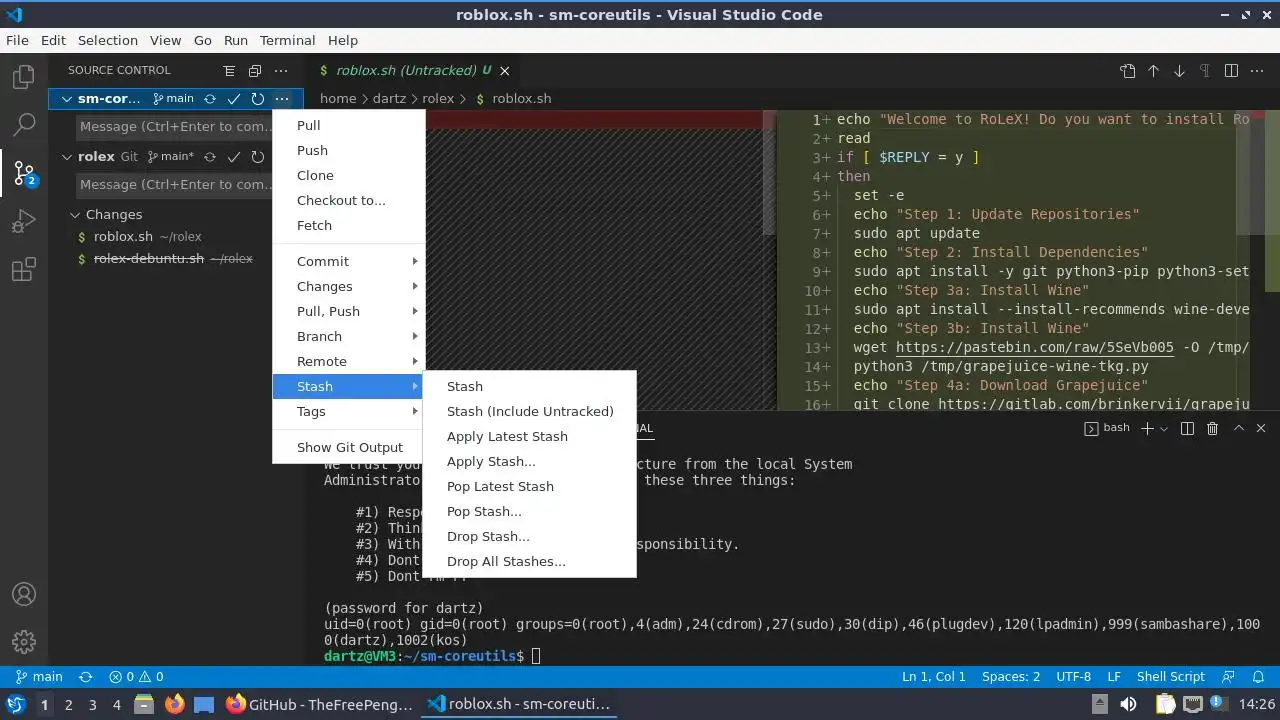Open the Source Control view icon
1280x720 pixels.
coord(24,174)
